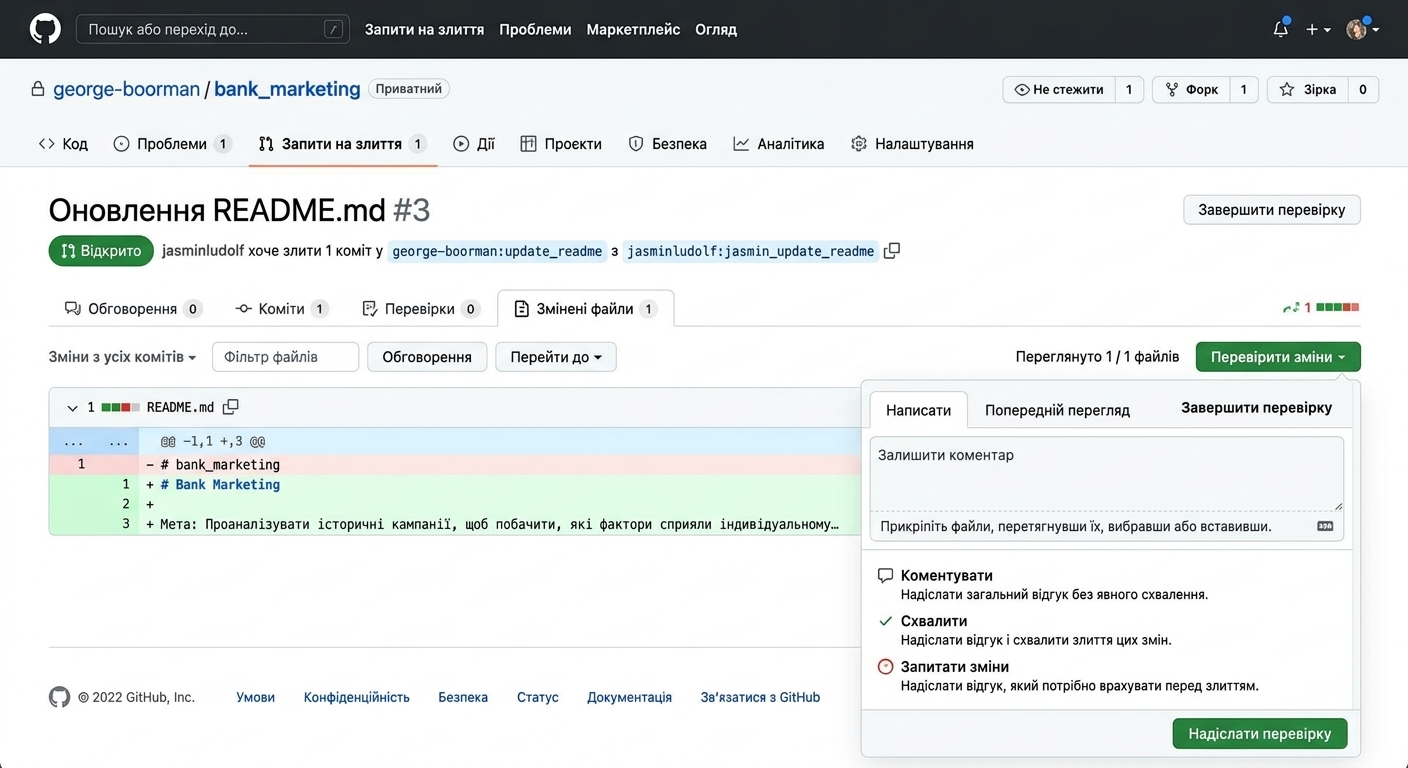Switch to Попередній перегляд tab
This screenshot has width=1408, height=768.
pos(1057,410)
